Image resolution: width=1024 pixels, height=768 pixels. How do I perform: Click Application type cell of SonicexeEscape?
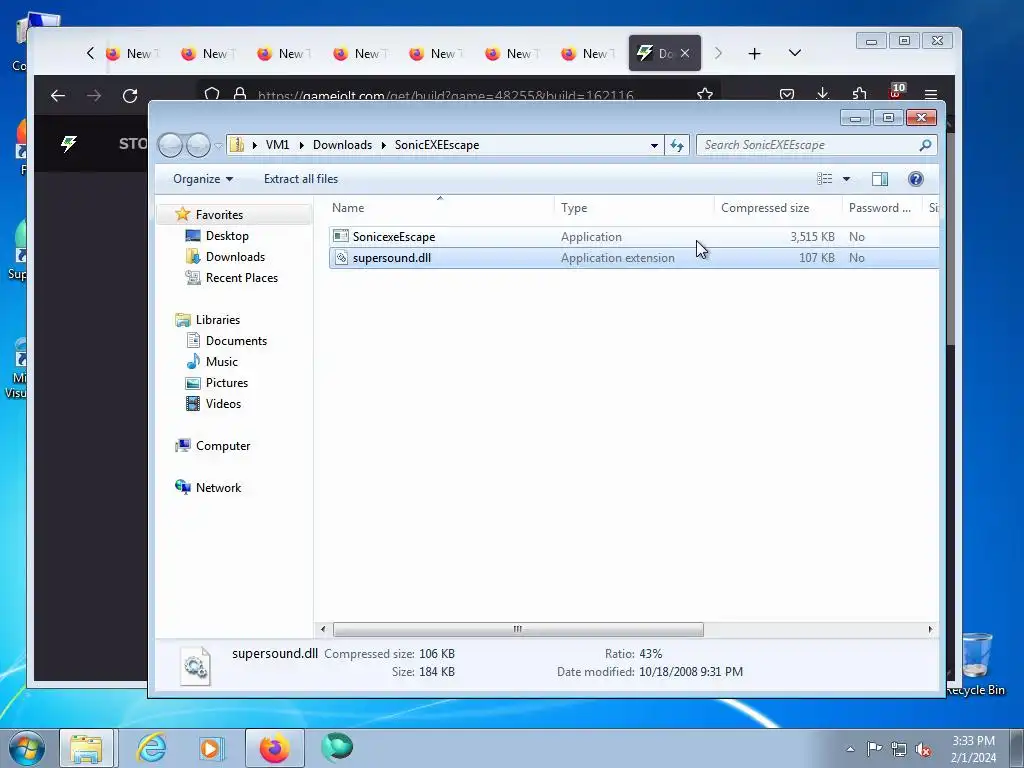pyautogui.click(x=591, y=236)
